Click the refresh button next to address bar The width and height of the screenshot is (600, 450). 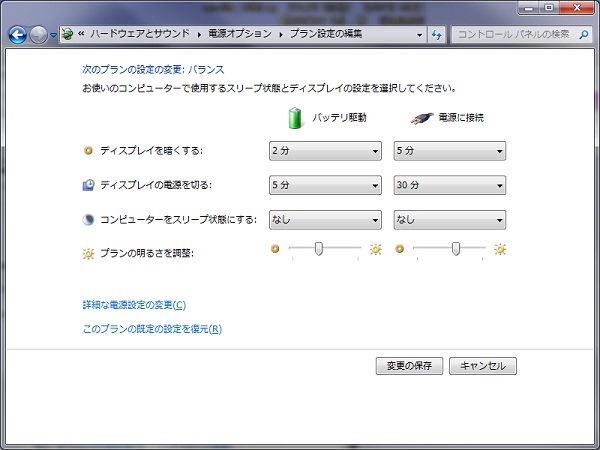437,34
